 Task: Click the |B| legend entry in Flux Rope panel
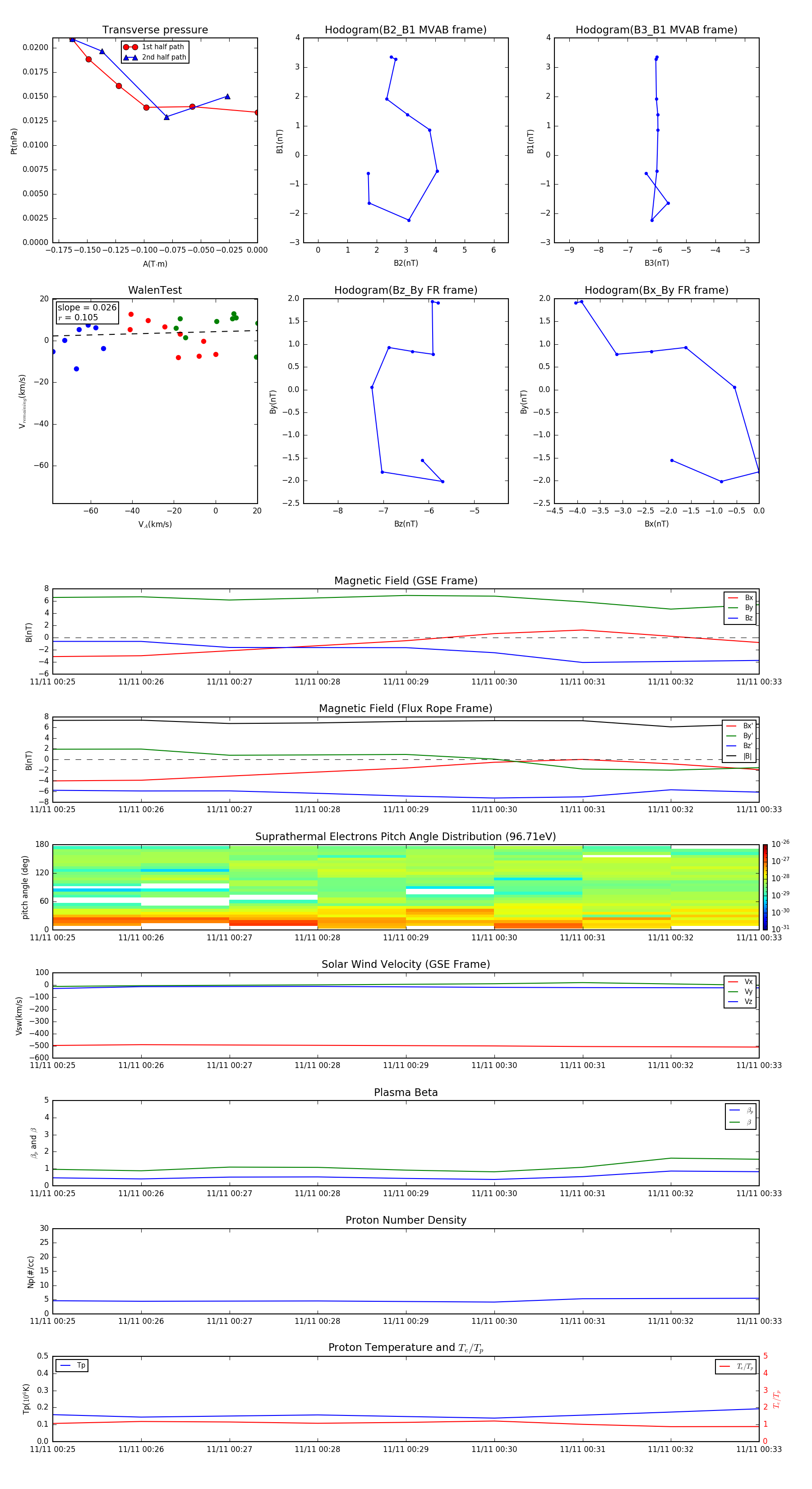pyautogui.click(x=740, y=756)
